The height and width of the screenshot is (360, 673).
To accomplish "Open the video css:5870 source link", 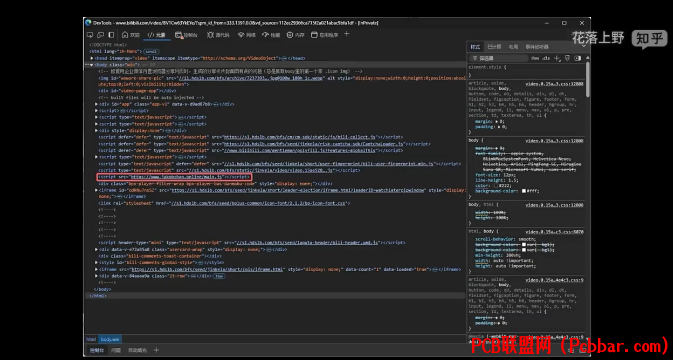I will [555, 232].
